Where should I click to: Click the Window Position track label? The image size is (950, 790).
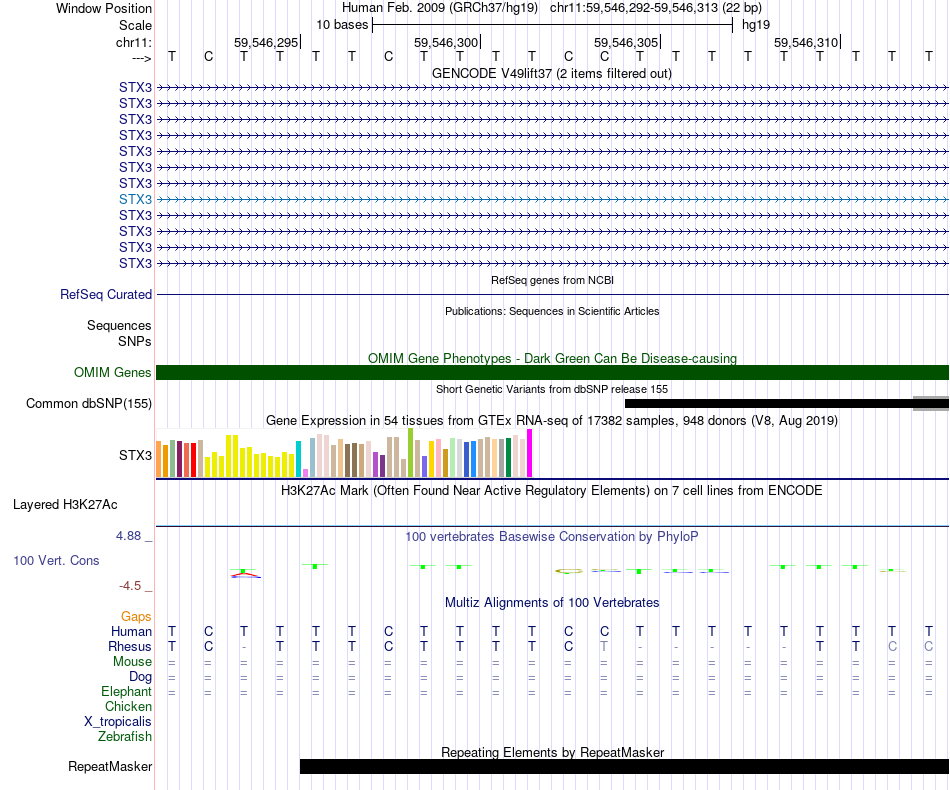click(x=104, y=8)
